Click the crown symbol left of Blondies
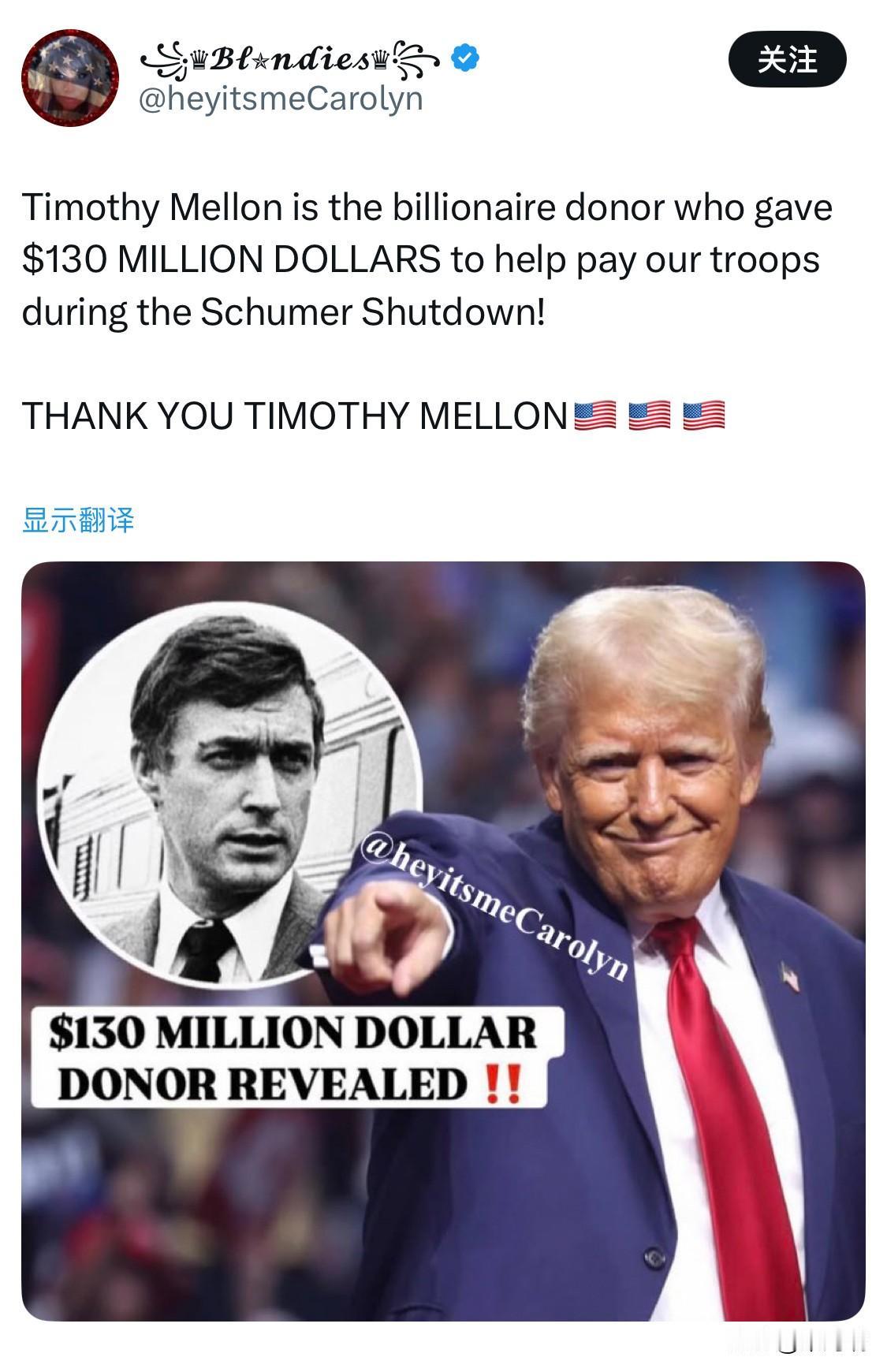 198,60
